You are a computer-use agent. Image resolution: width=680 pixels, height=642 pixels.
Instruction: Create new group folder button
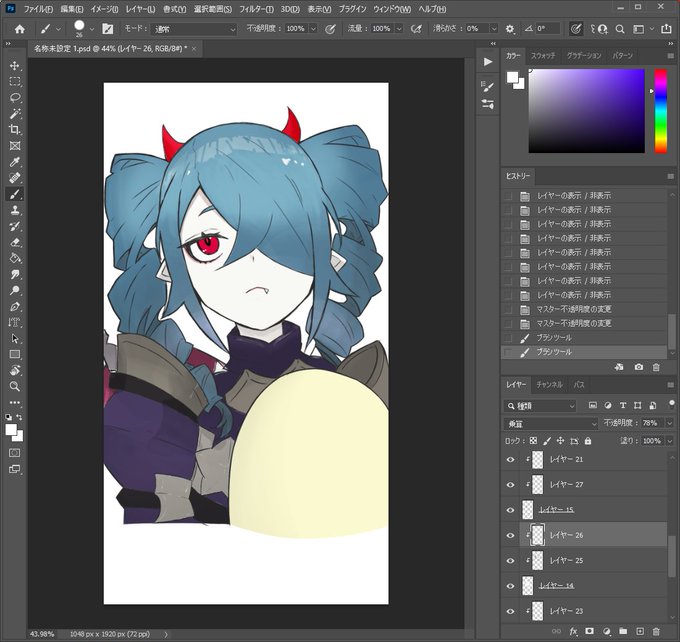tap(623, 632)
